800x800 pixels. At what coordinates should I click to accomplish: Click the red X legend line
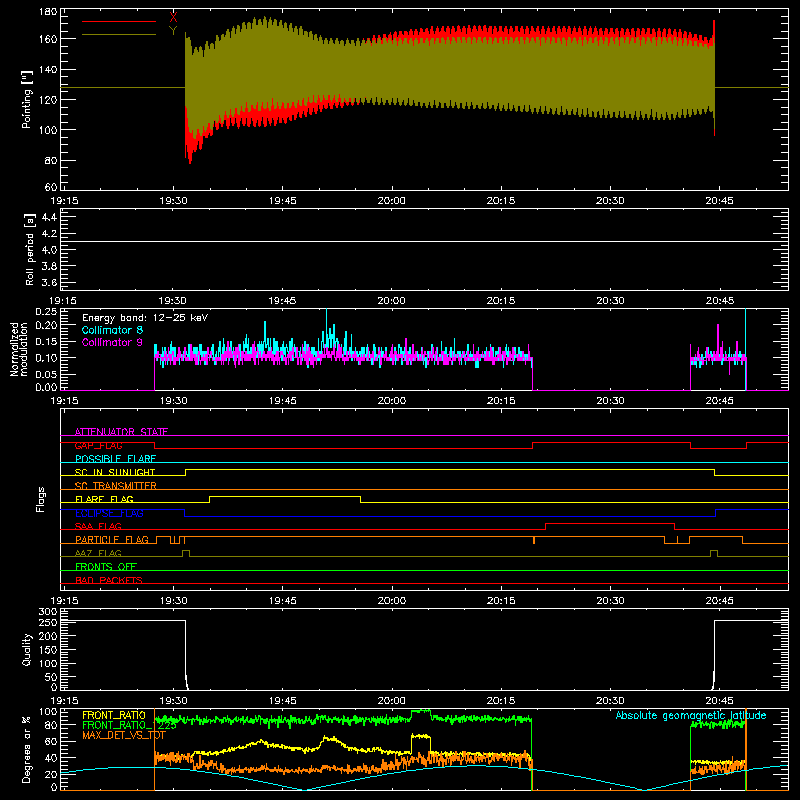coord(119,21)
